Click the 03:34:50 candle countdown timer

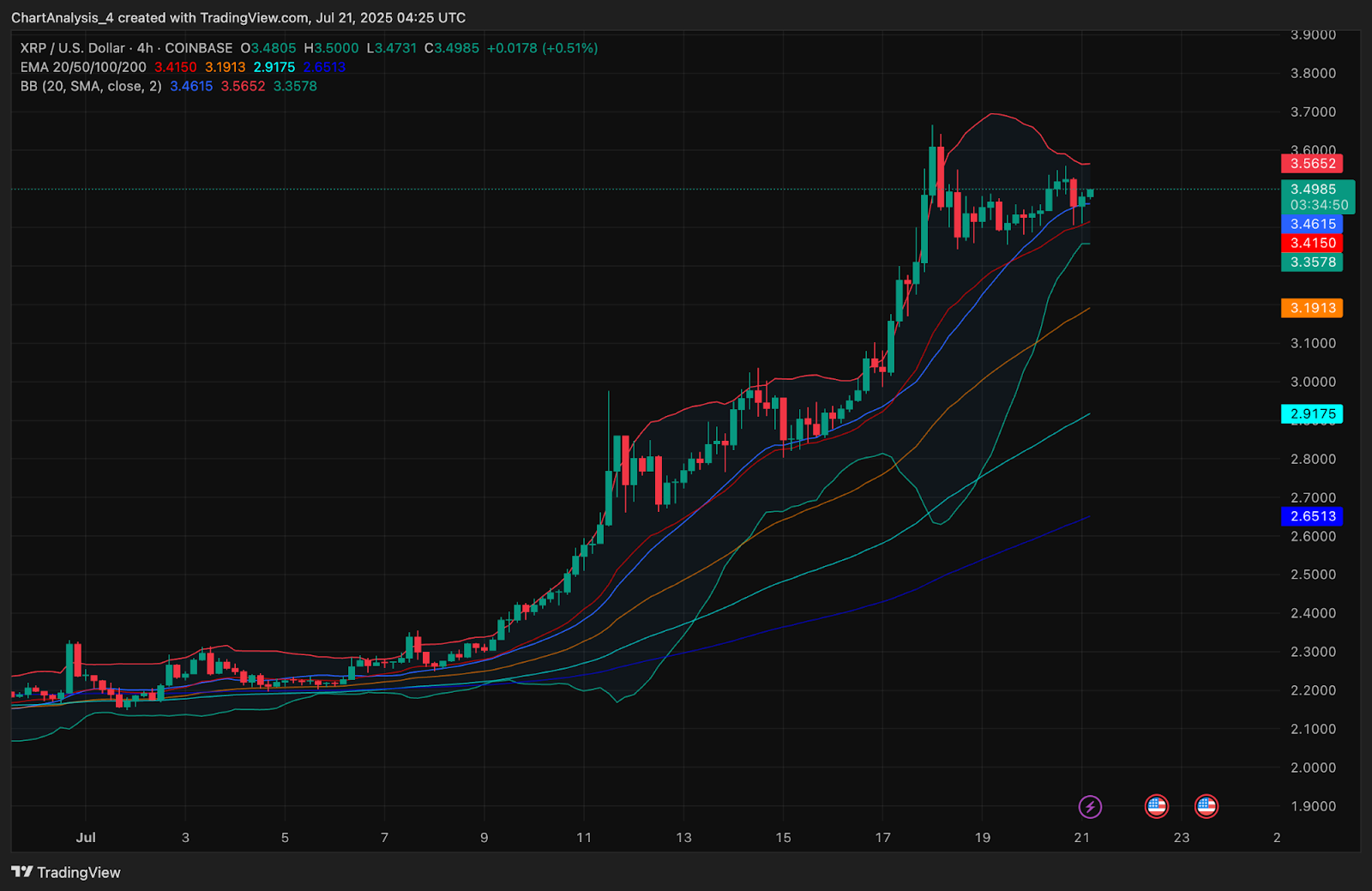(1318, 206)
